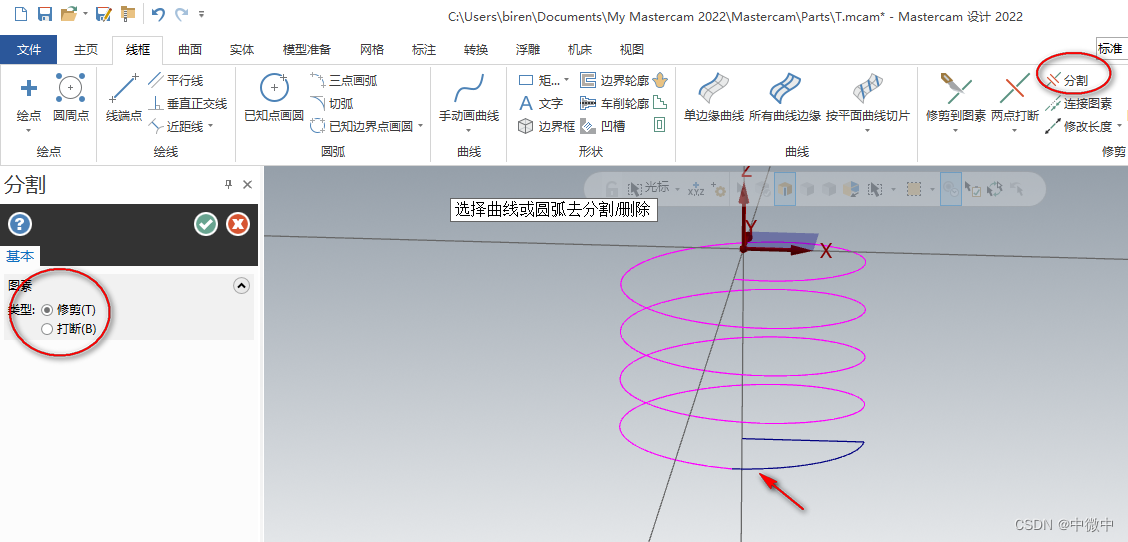The width and height of the screenshot is (1128, 542).
Task: Expand the 绘点 dropdown arrow
Action: coord(29,131)
